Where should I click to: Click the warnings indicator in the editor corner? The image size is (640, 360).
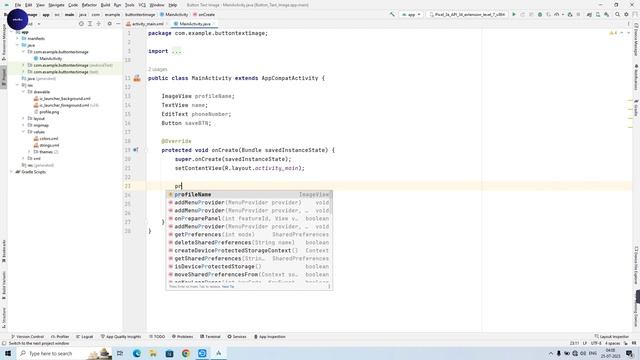click(x=613, y=33)
